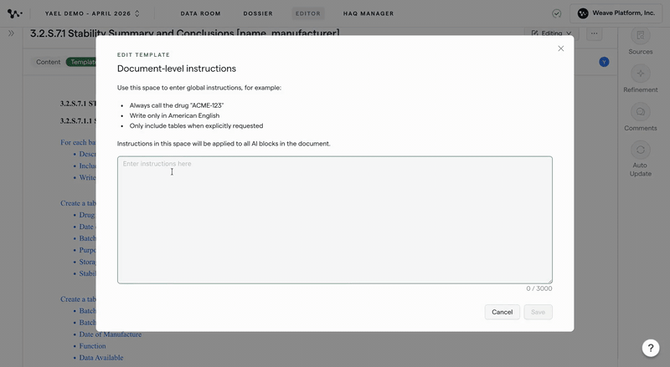The height and width of the screenshot is (367, 670).
Task: Click the Auto Update icon
Action: 640,150
